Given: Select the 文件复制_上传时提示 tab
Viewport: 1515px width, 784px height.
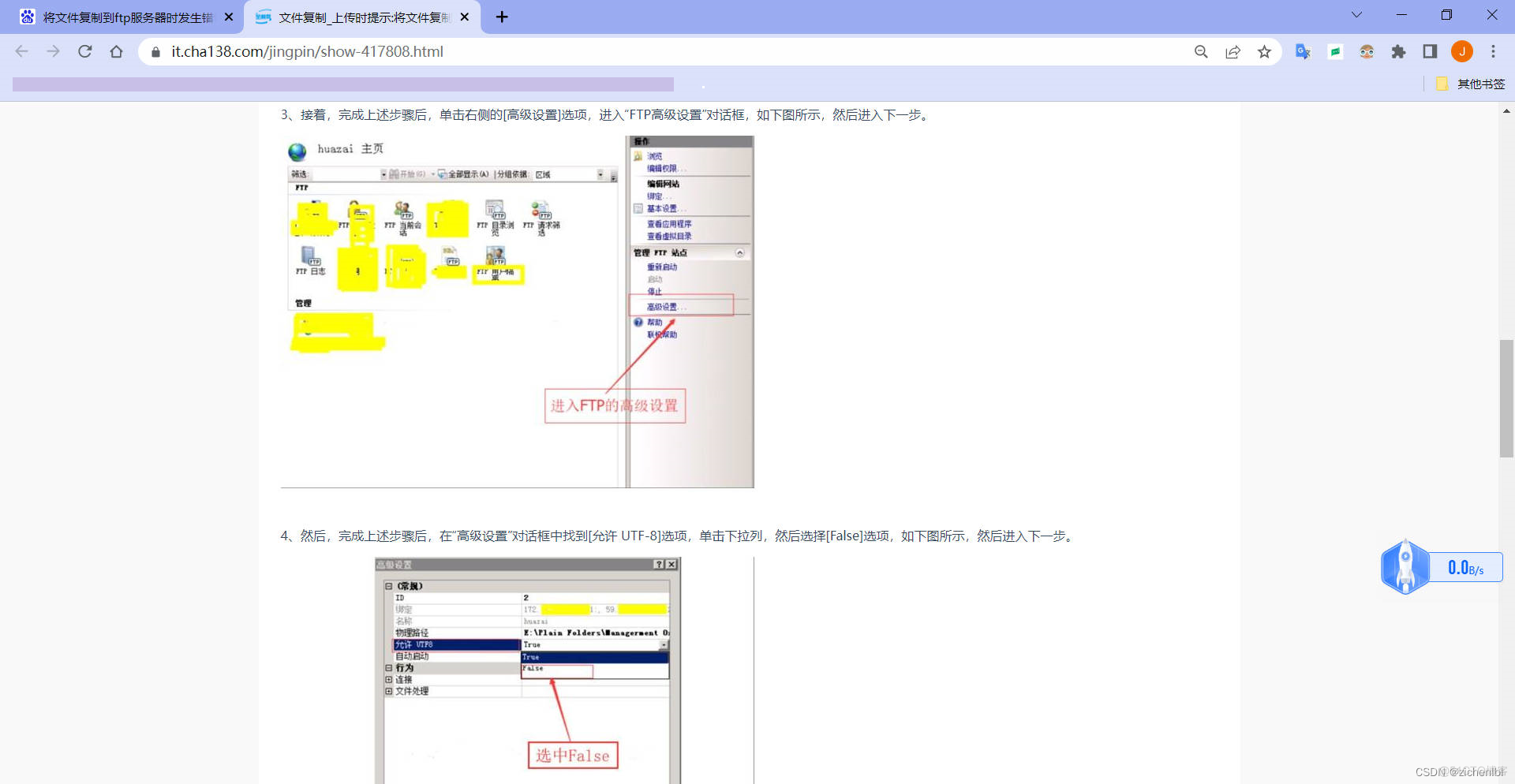Looking at the screenshot, I should [x=363, y=17].
